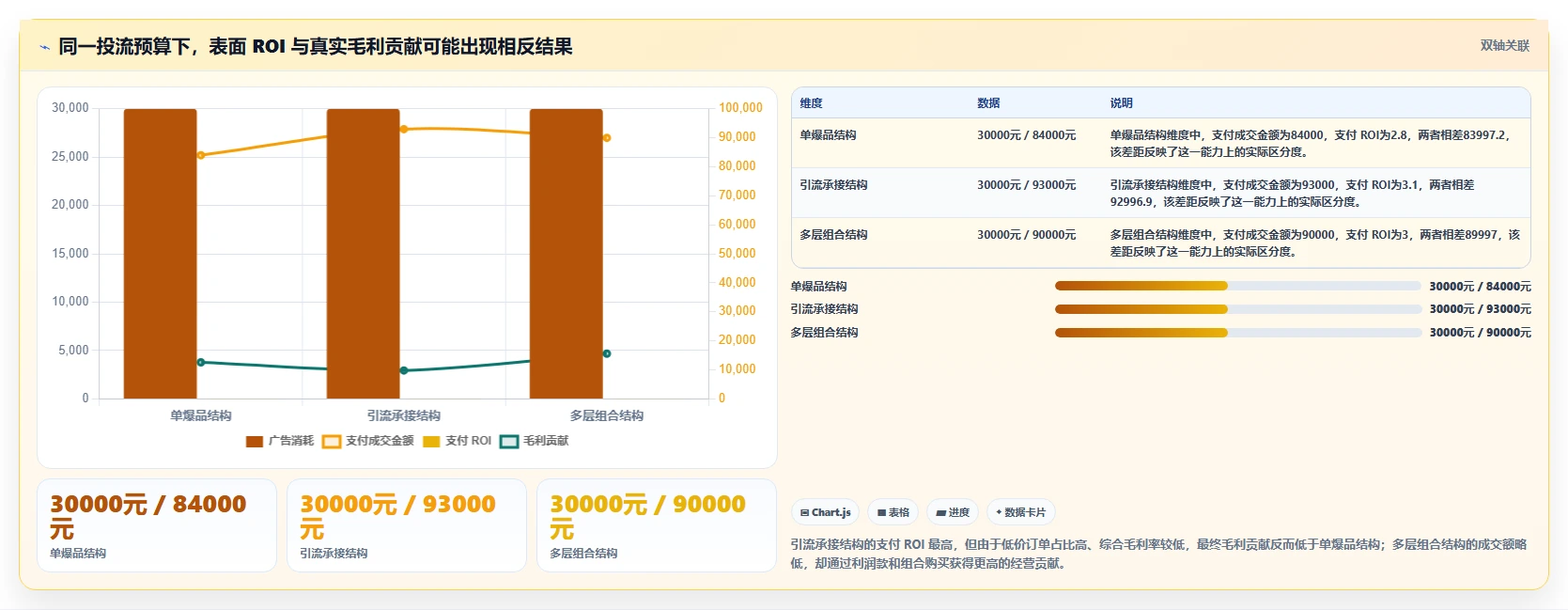Click progress value 30000元 / 93000元
Viewport: 1568px width, 610px height.
1480,309
